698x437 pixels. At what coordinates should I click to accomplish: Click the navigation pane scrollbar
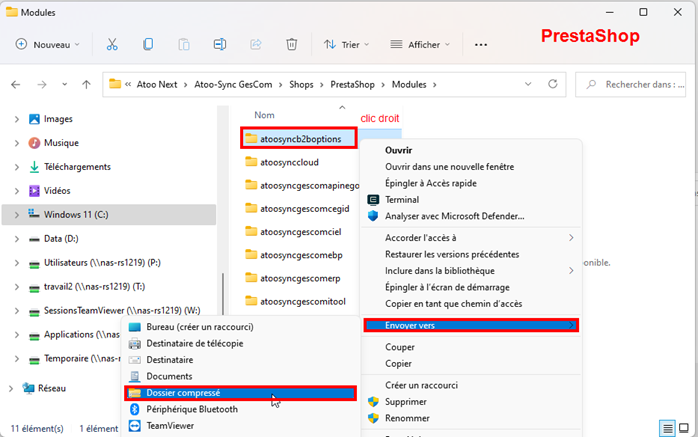coord(223,294)
